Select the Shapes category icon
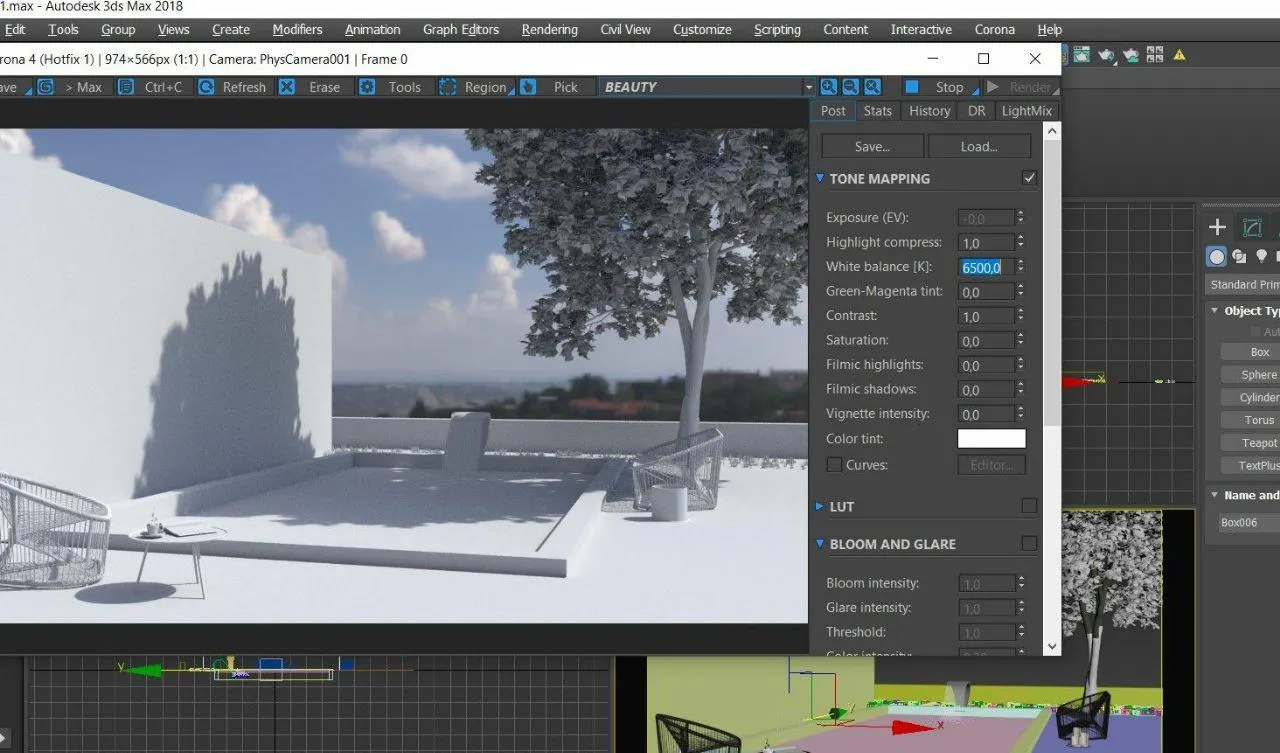 click(x=1240, y=257)
